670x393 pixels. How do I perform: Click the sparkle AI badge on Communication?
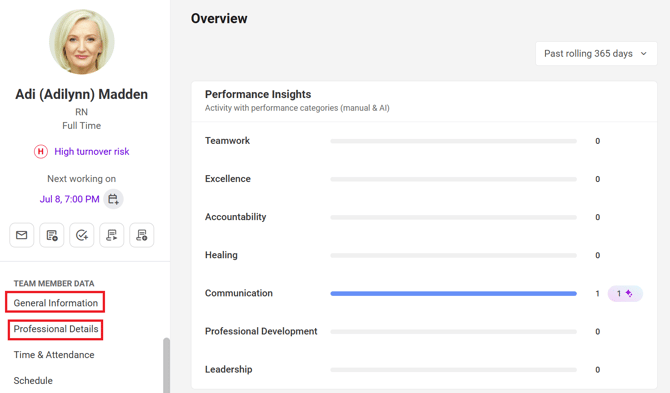click(x=625, y=293)
